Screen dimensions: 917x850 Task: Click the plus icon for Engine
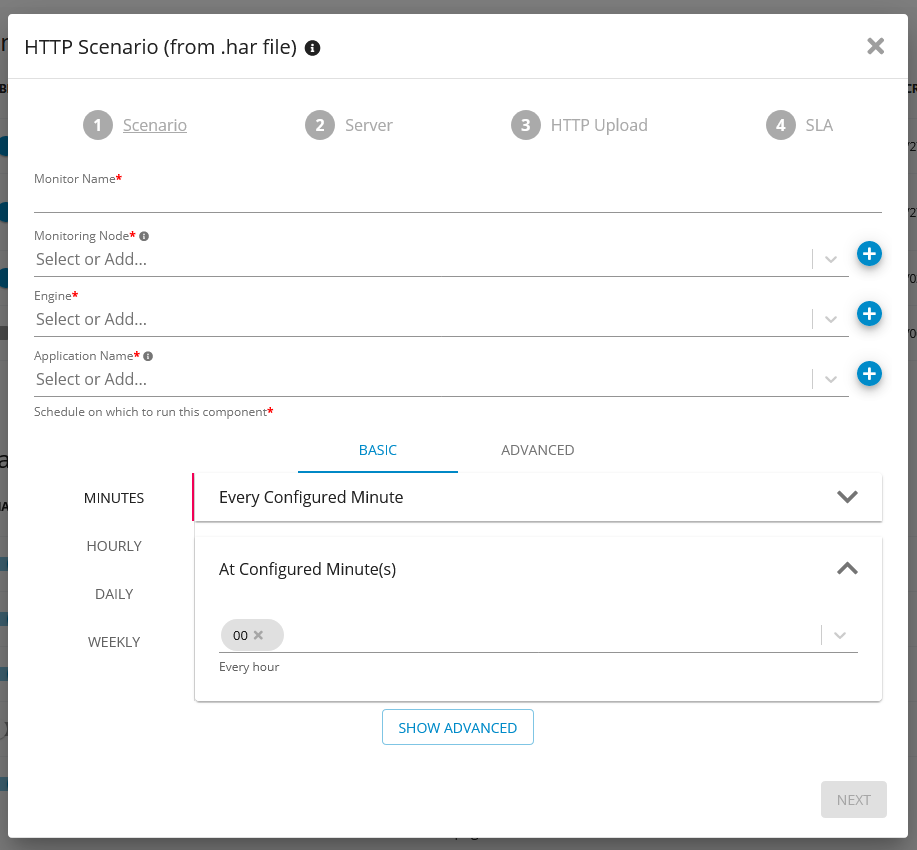pyautogui.click(x=869, y=314)
